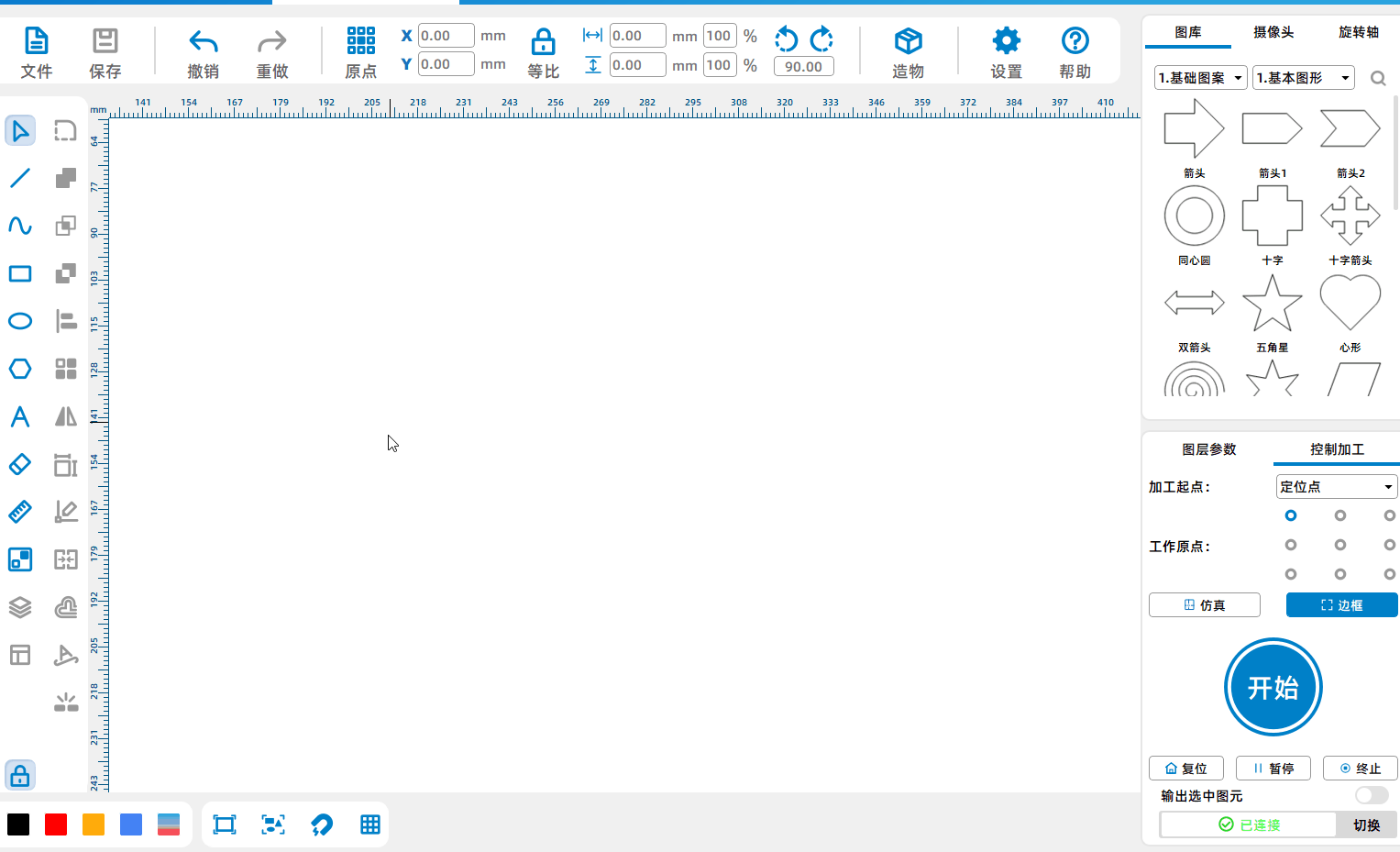Choose the red color swatch
1400x852 pixels.
[56, 824]
